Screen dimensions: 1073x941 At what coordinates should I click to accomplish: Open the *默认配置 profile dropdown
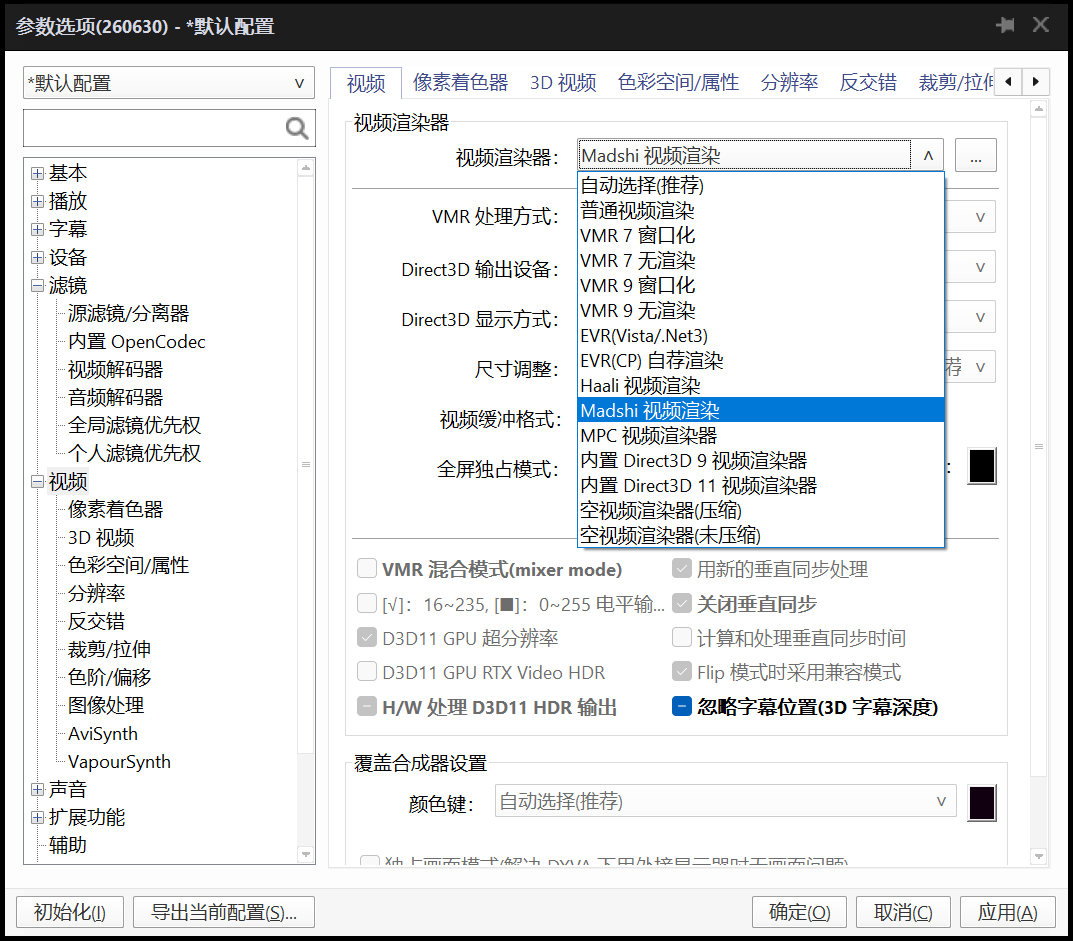pos(169,83)
